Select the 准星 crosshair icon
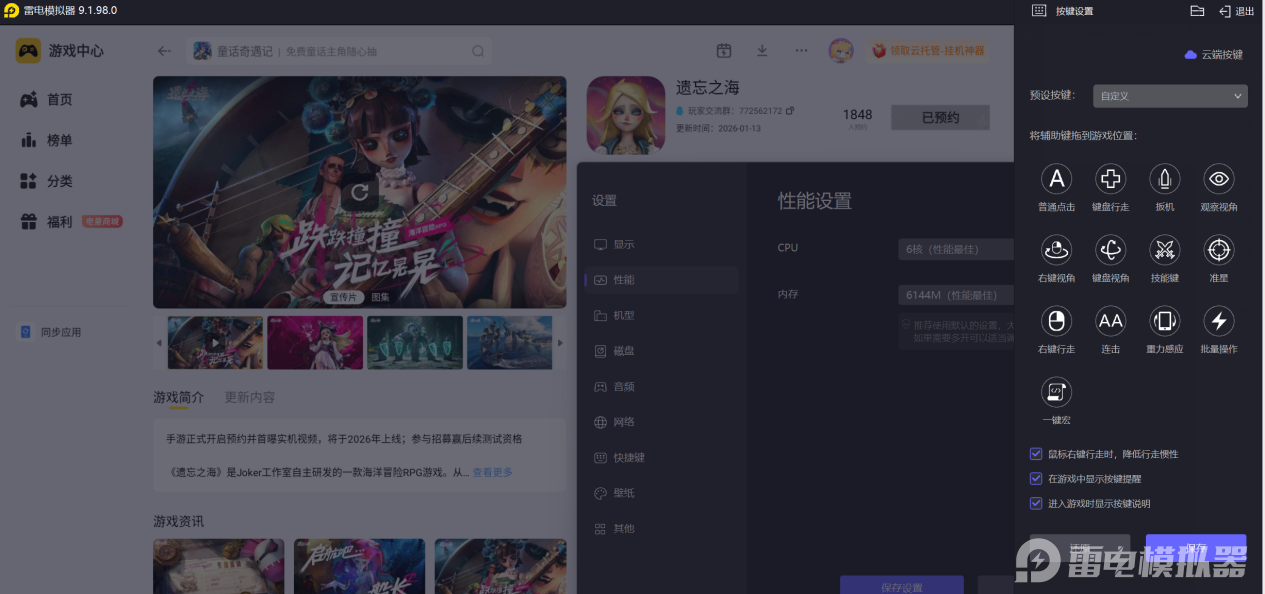Viewport: 1265px width, 594px height. [1219, 249]
